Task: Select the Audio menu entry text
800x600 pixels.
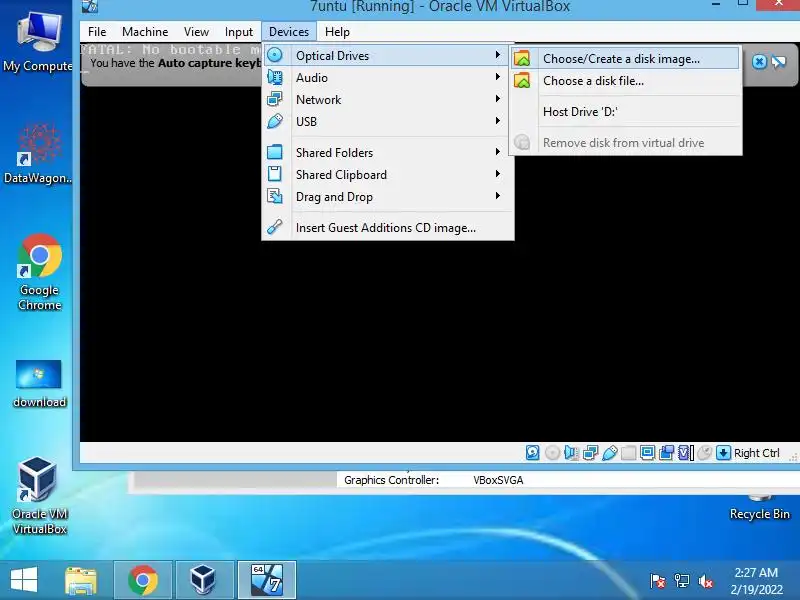Action: coord(312,78)
